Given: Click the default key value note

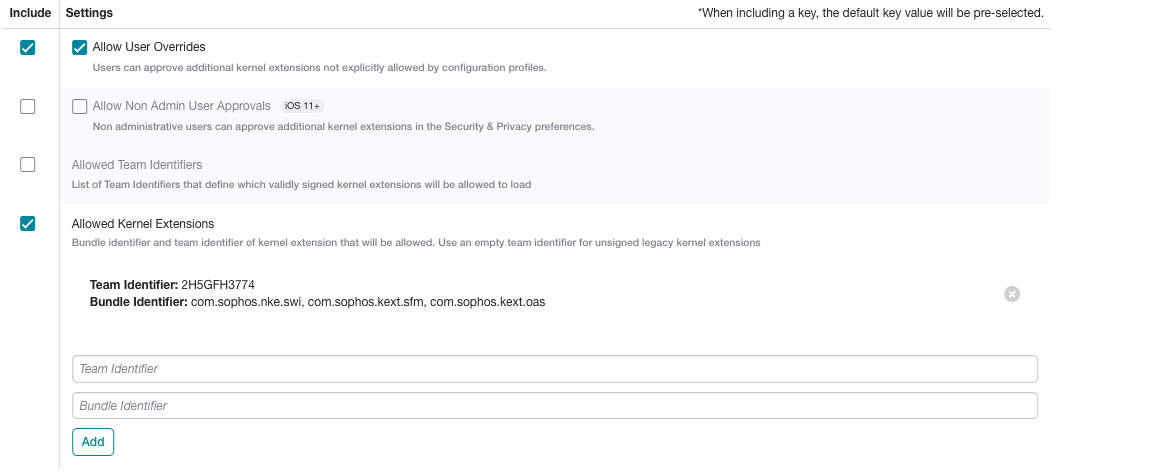Looking at the screenshot, I should point(871,13).
